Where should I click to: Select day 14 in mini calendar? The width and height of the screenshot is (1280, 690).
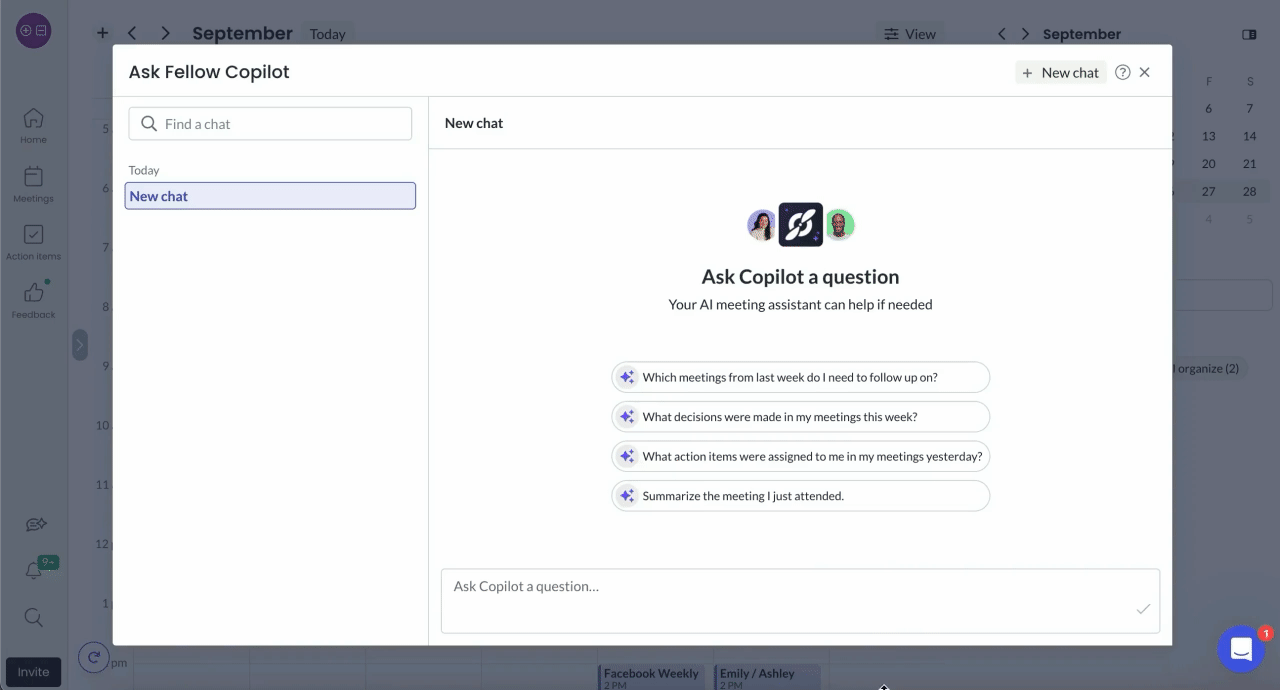(x=1249, y=136)
